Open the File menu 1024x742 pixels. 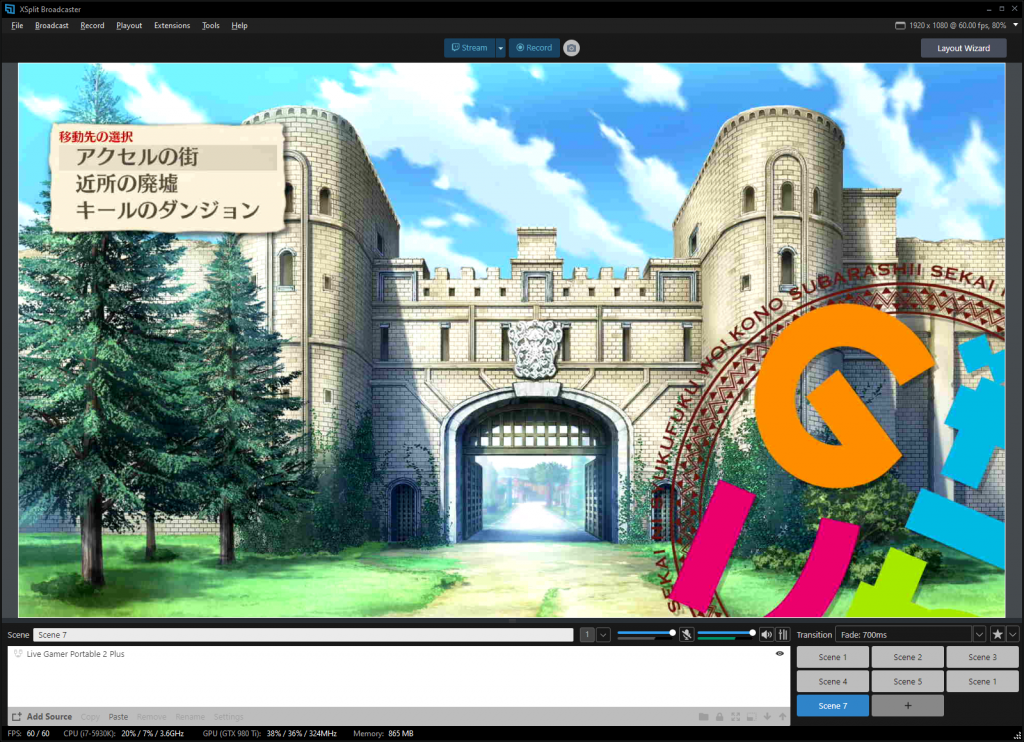(x=18, y=25)
